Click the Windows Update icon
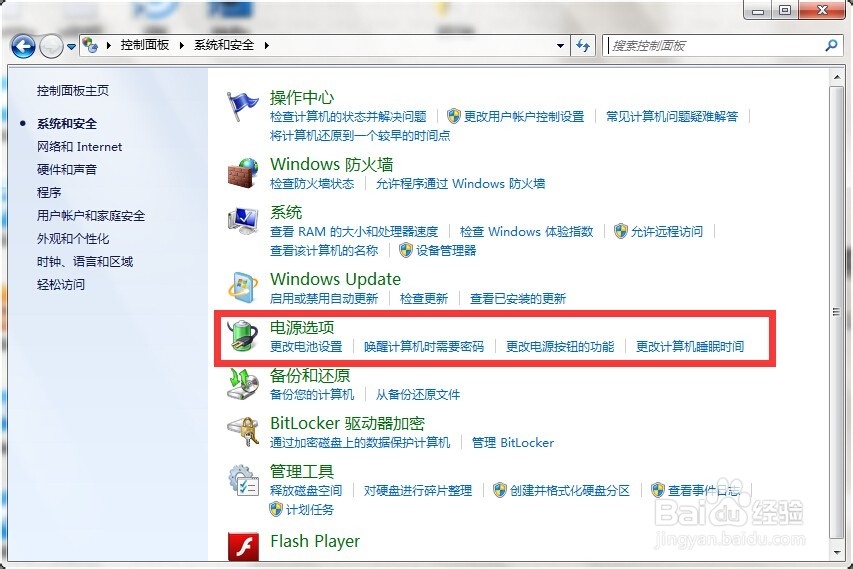Image resolution: width=853 pixels, height=569 pixels. pos(243,288)
